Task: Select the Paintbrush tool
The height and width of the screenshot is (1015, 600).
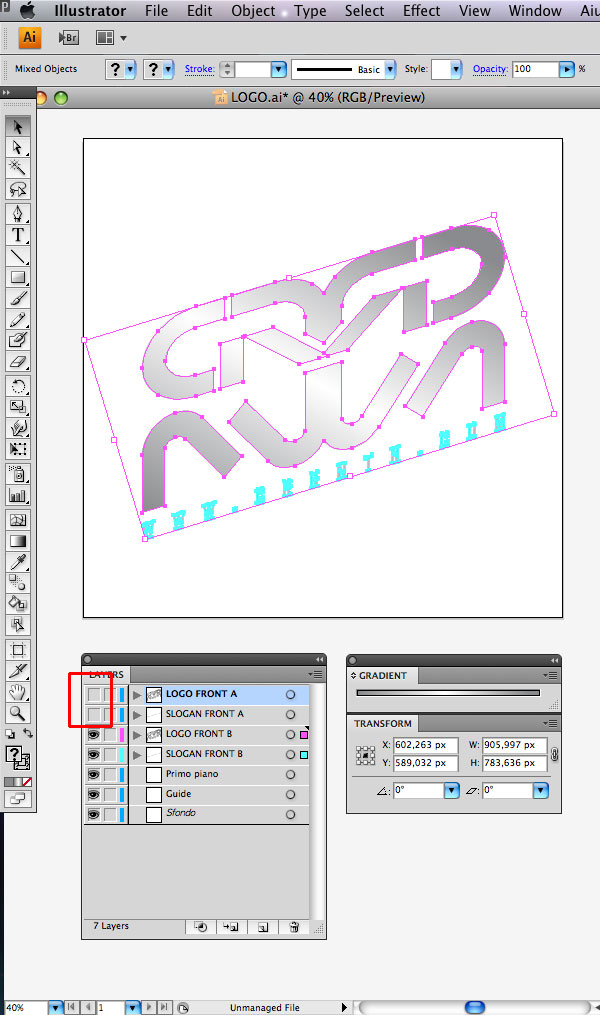Action: [17, 298]
